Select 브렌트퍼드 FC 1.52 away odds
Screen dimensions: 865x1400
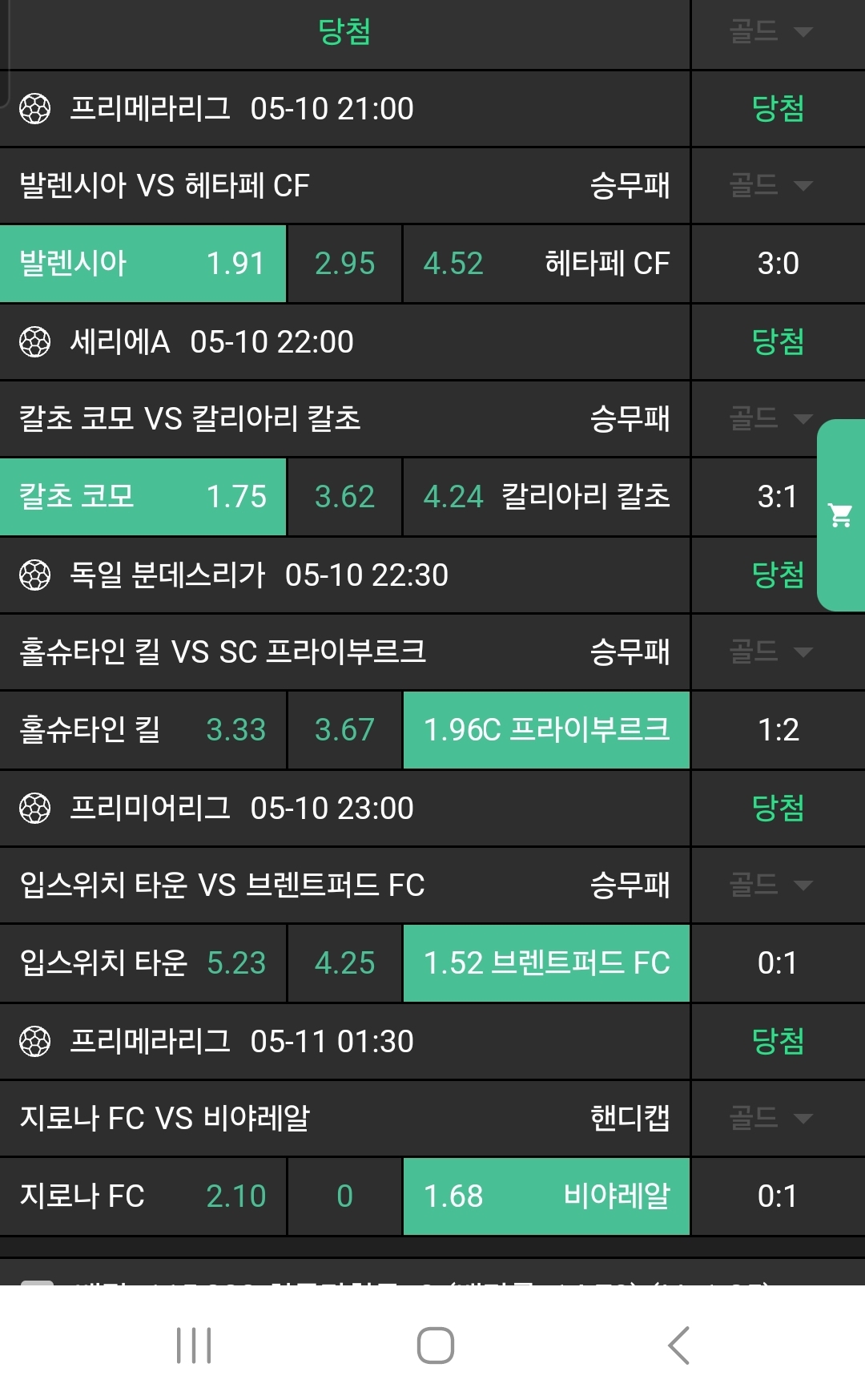pos(546,963)
